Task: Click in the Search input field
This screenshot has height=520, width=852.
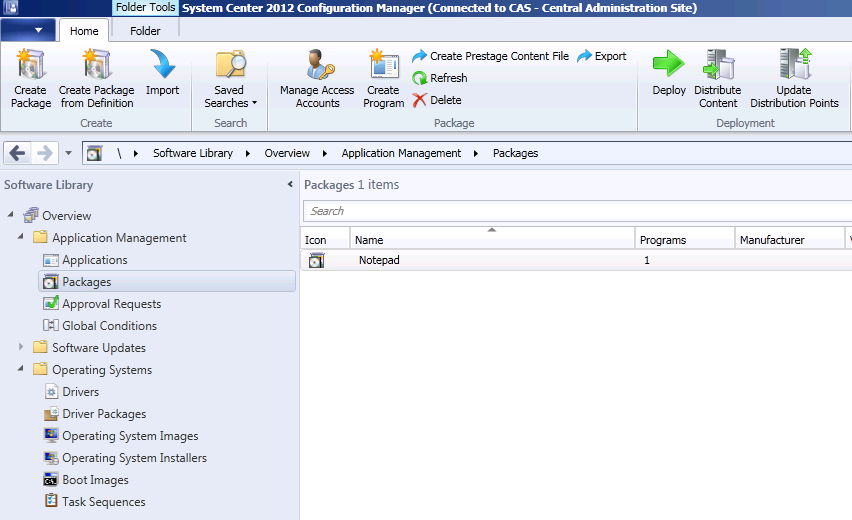Action: tap(575, 211)
